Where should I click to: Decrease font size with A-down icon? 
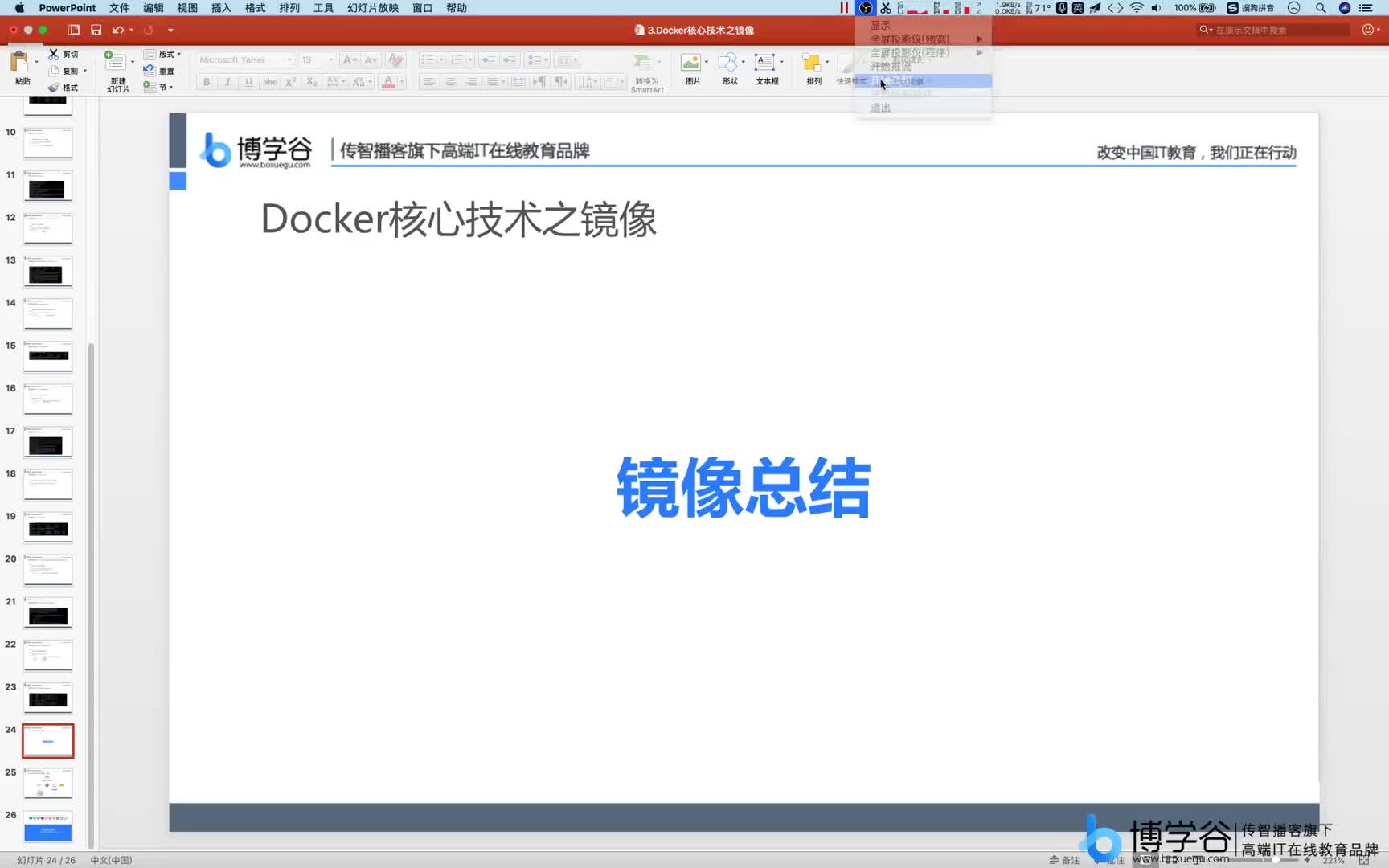tap(370, 60)
